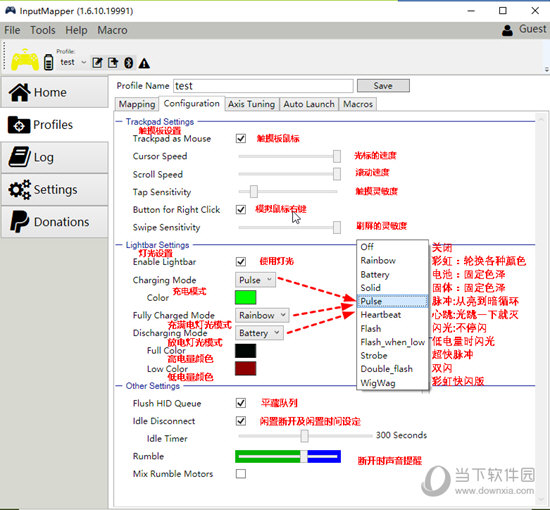The height and width of the screenshot is (510, 550).
Task: Switch to the Mapping tab
Action: (x=137, y=104)
